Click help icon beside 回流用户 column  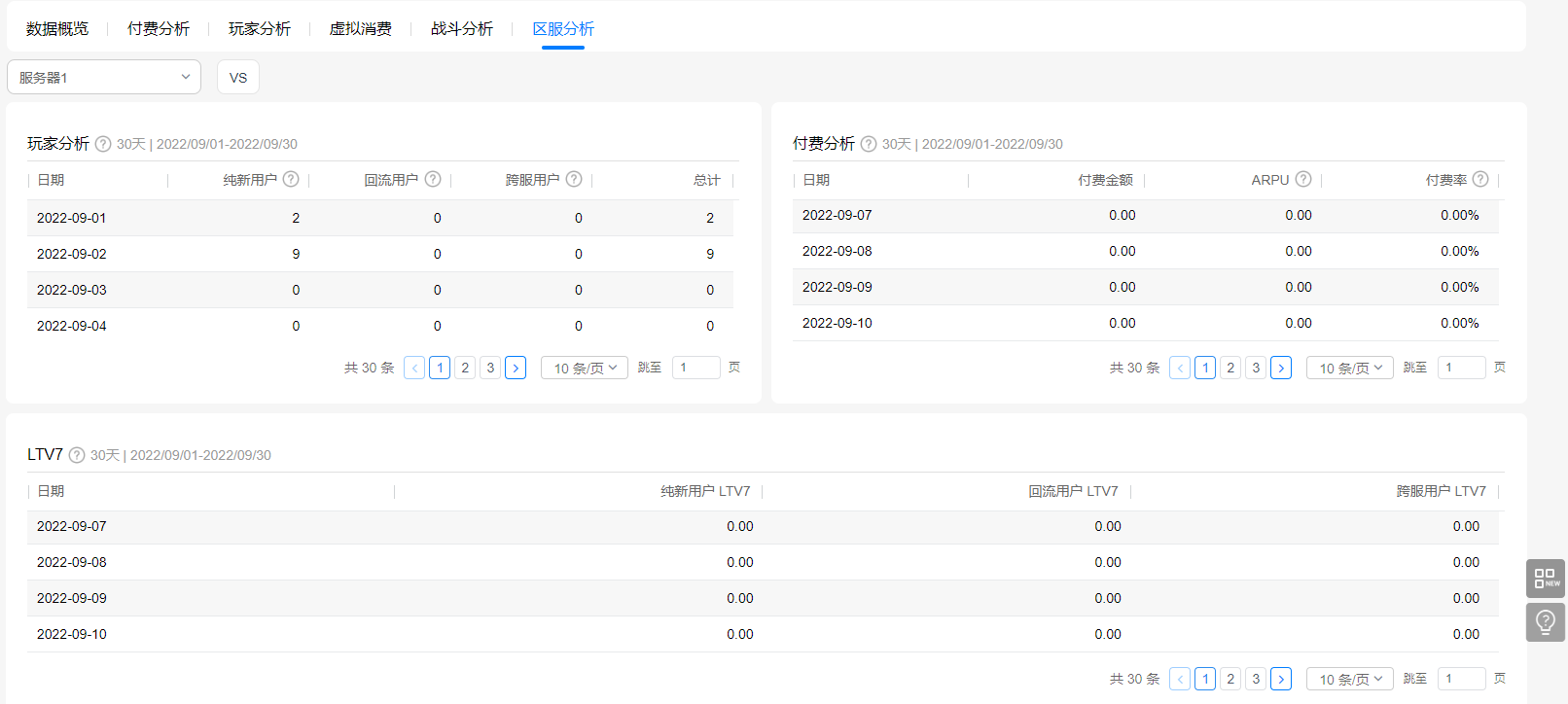[x=433, y=179]
